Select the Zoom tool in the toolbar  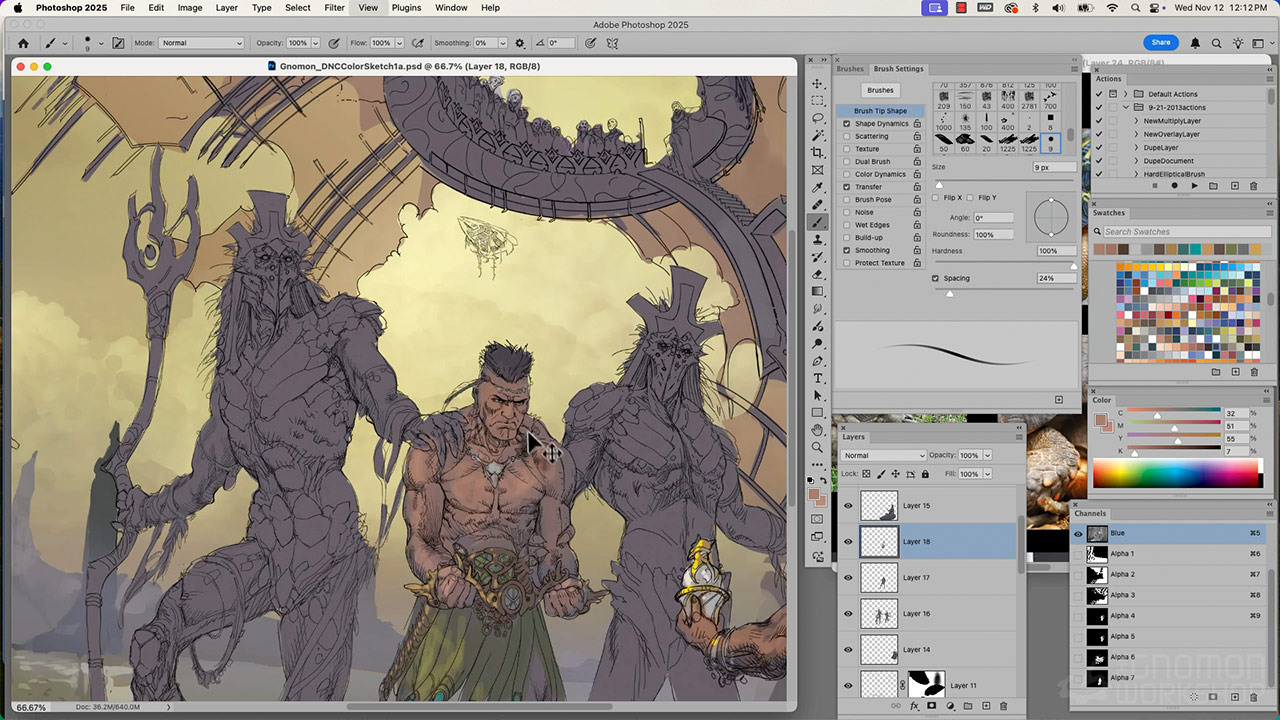coord(818,447)
